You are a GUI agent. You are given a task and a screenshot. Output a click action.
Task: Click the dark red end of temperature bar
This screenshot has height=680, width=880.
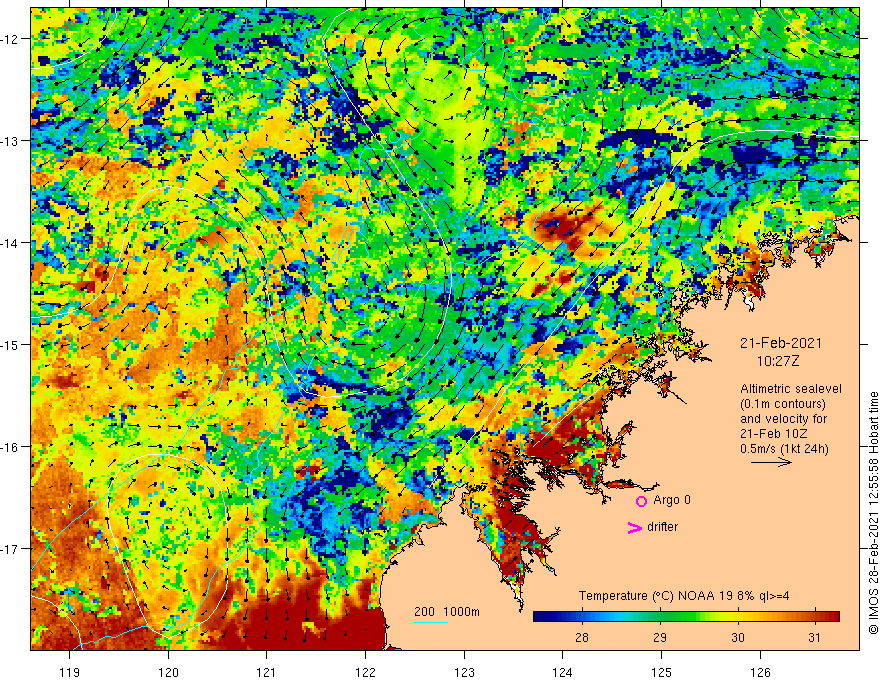(833, 617)
